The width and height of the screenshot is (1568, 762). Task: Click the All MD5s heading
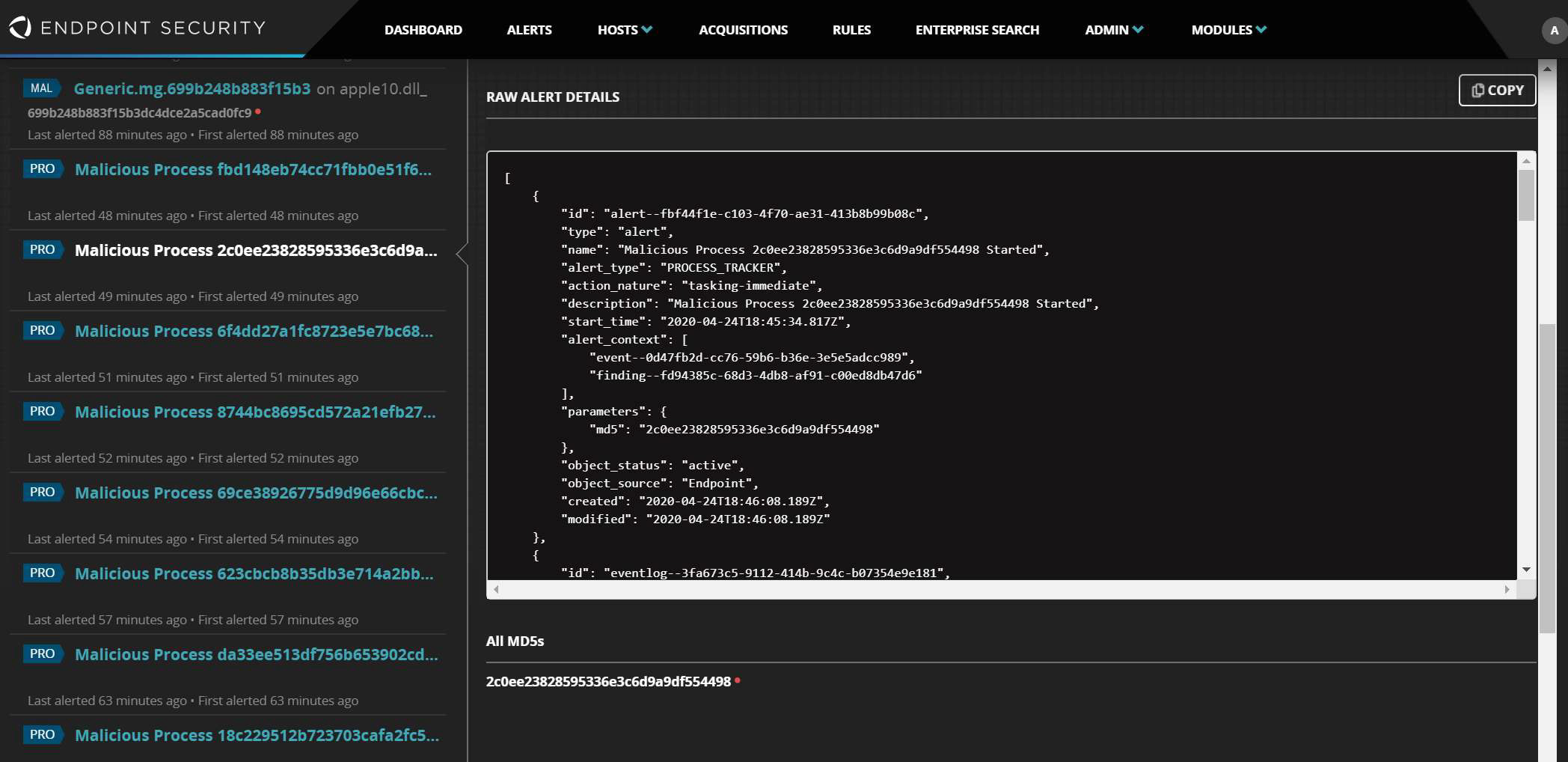click(x=515, y=641)
